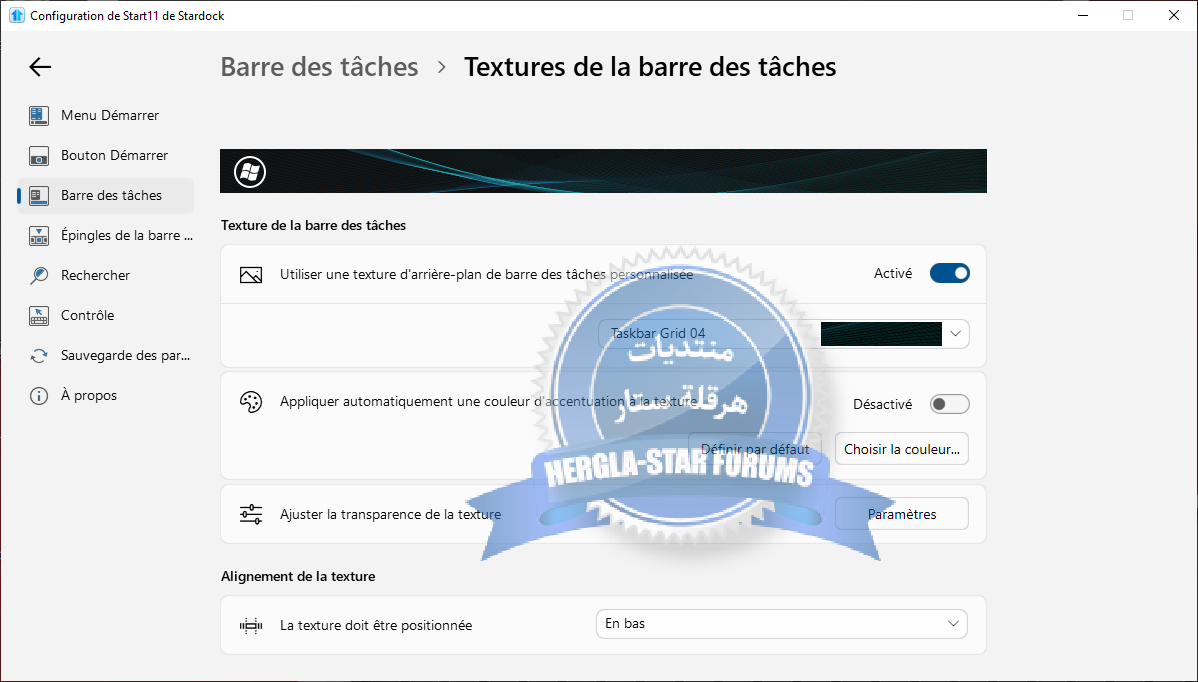Image resolution: width=1198 pixels, height=682 pixels.
Task: Click the taskbar texture preview banner
Action: coord(604,171)
